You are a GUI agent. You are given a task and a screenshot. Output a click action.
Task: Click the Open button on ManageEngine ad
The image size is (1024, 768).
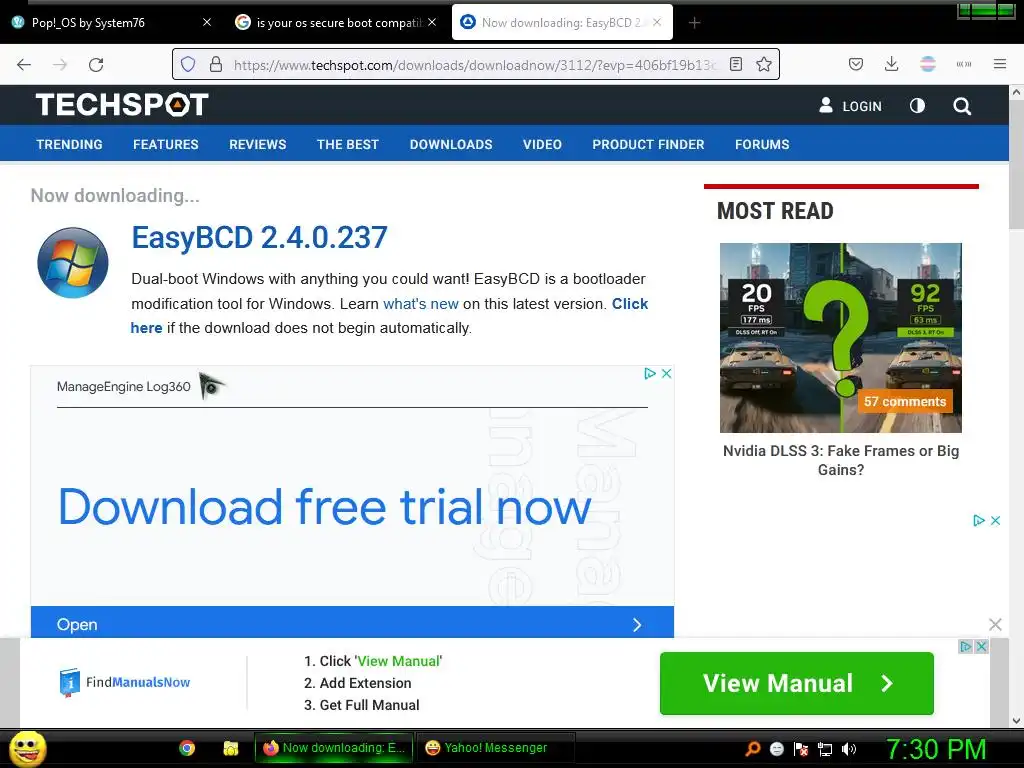(352, 622)
